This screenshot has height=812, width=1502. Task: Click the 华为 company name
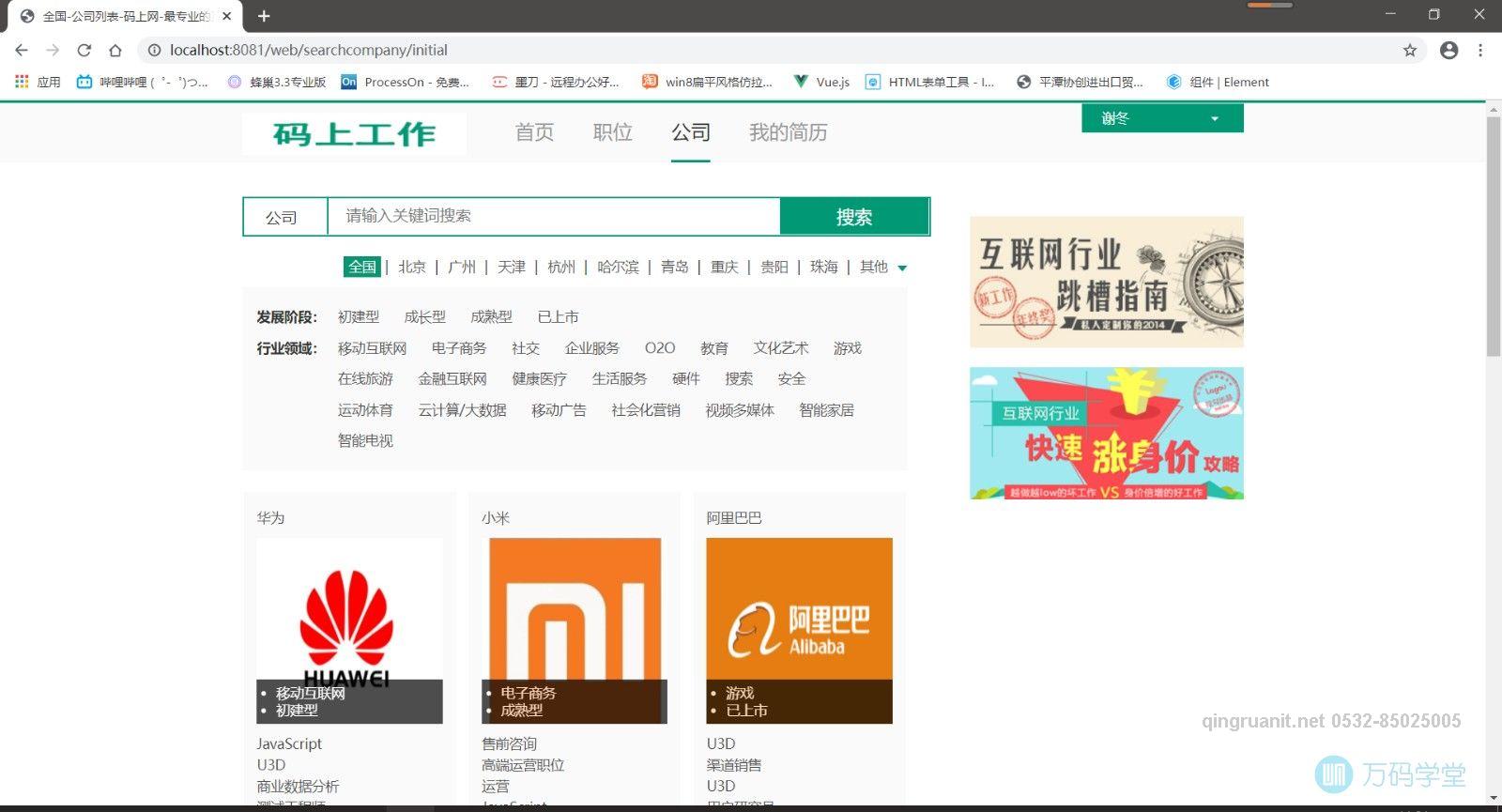[x=270, y=518]
